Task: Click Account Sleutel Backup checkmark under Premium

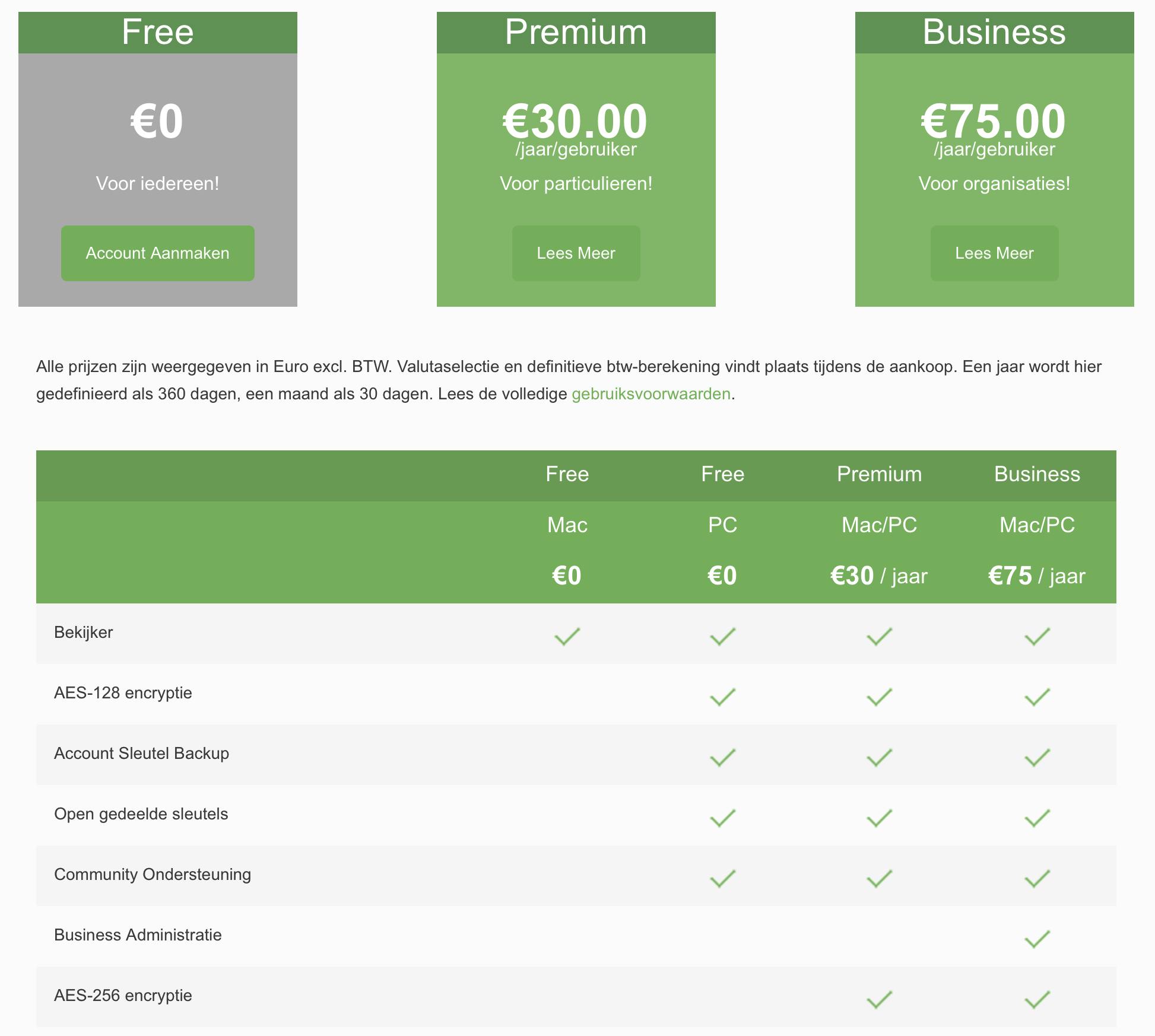Action: [x=879, y=757]
